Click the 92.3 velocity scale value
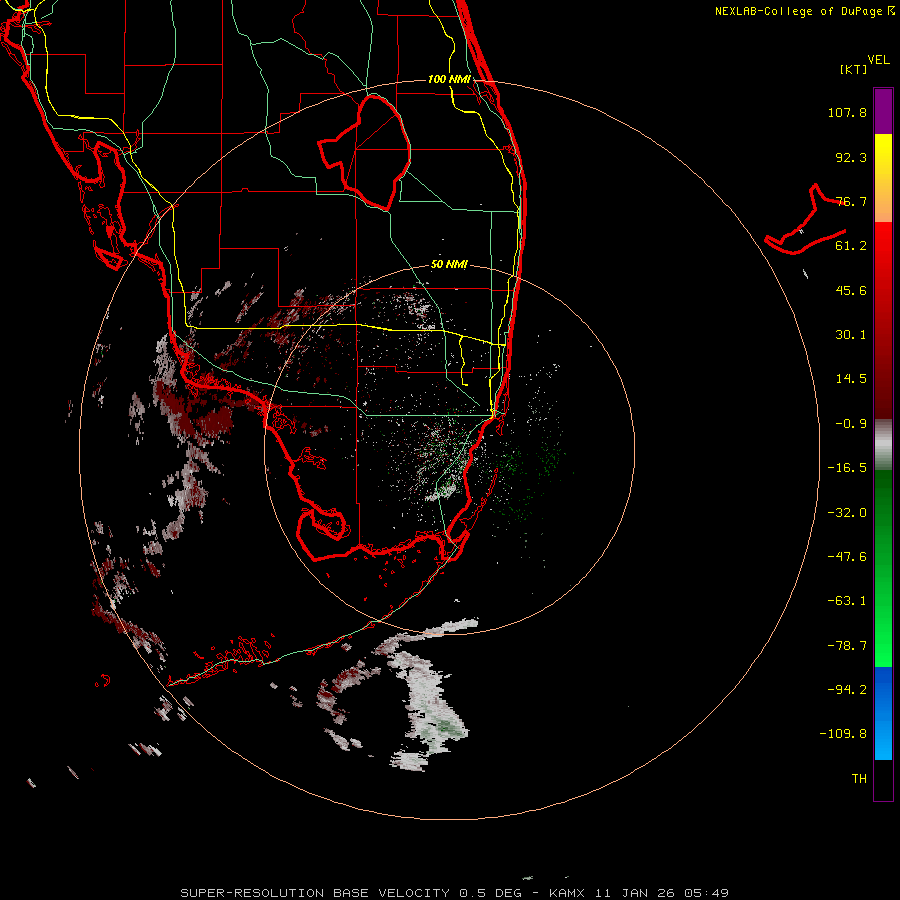900x900 pixels. (x=851, y=157)
